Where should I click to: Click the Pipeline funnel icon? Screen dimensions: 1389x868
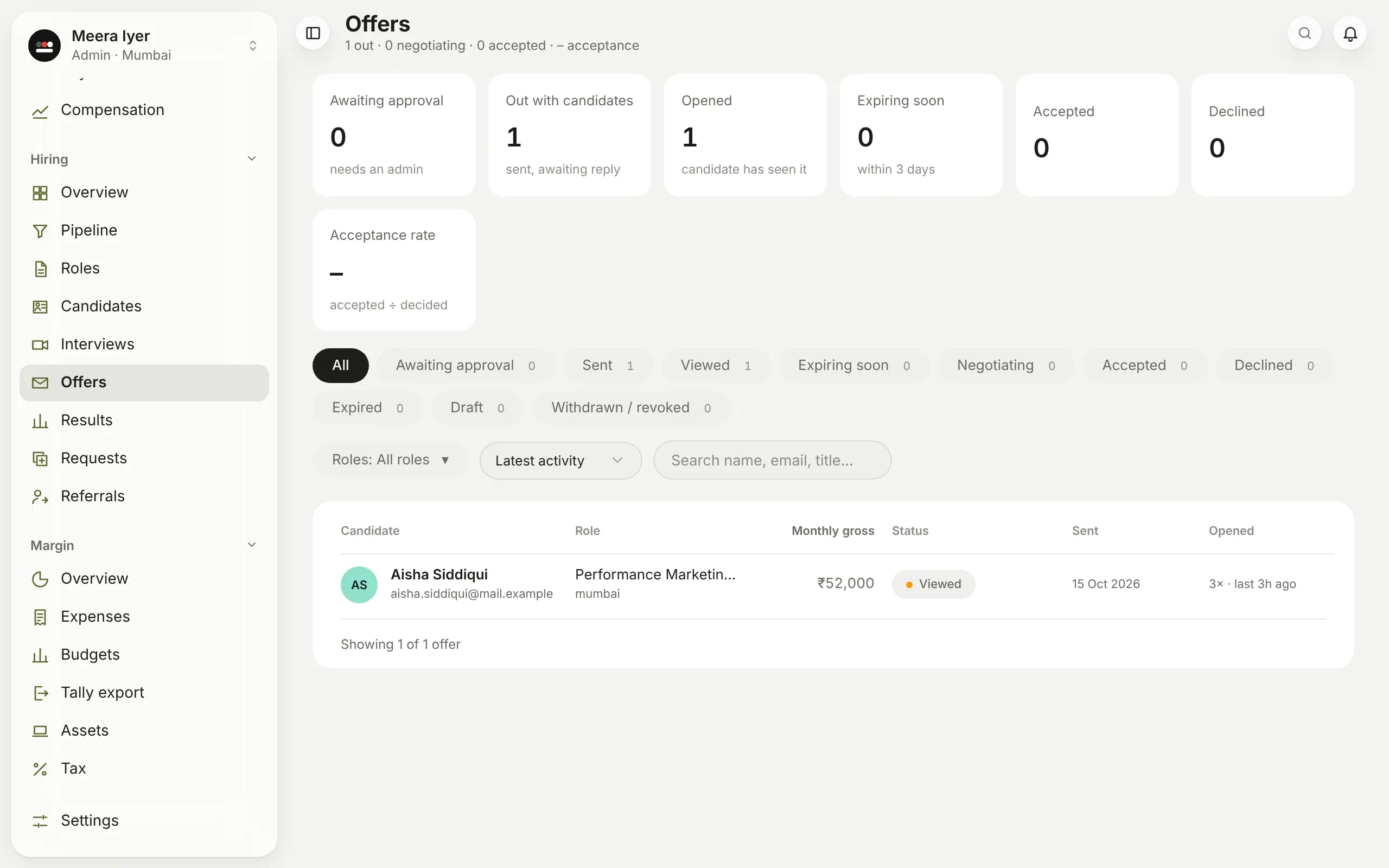pyautogui.click(x=40, y=231)
